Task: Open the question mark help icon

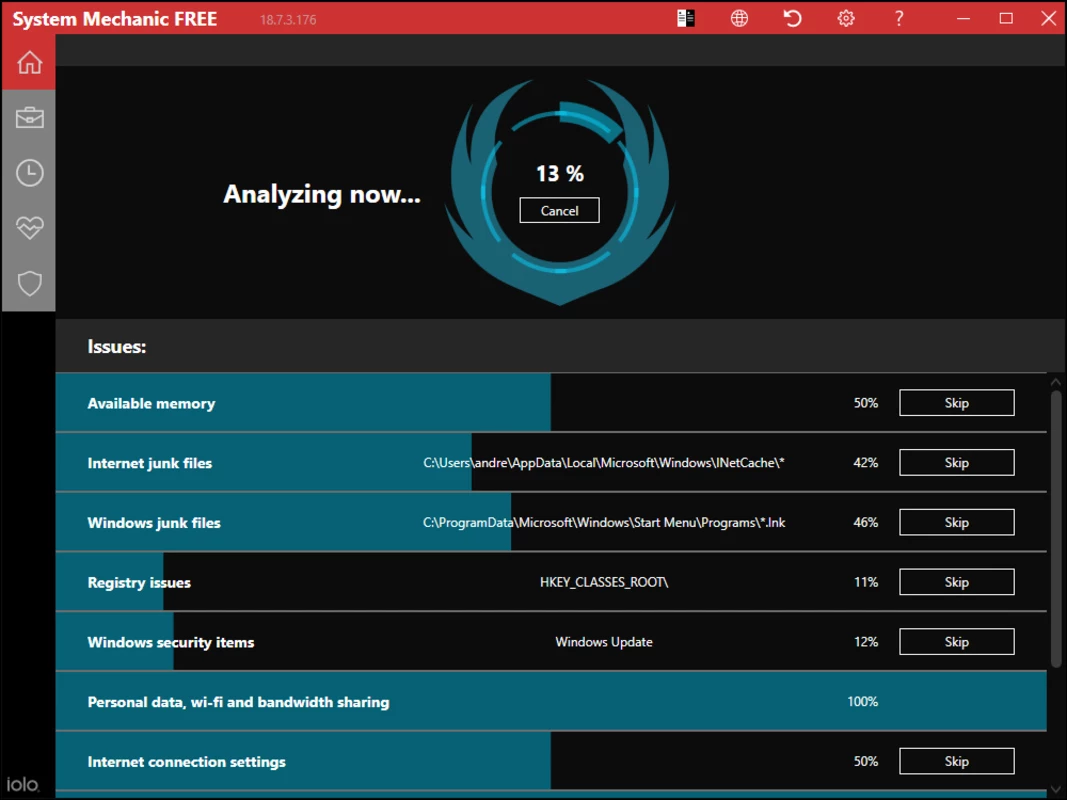Action: (x=899, y=18)
